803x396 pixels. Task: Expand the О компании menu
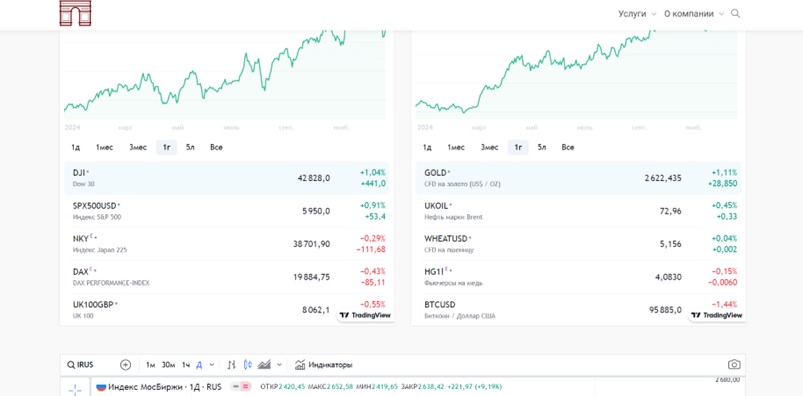click(694, 14)
